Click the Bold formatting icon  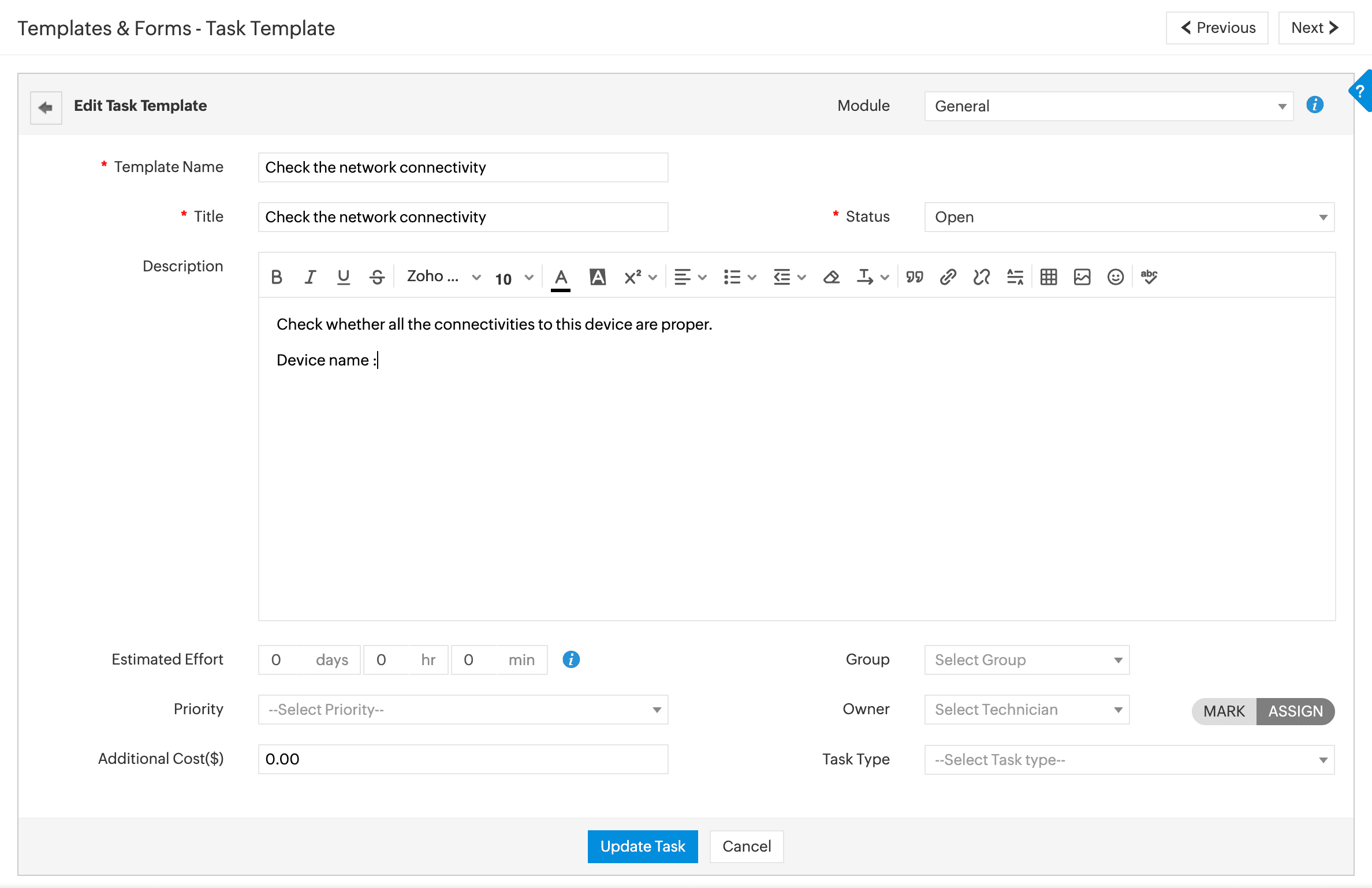point(277,277)
